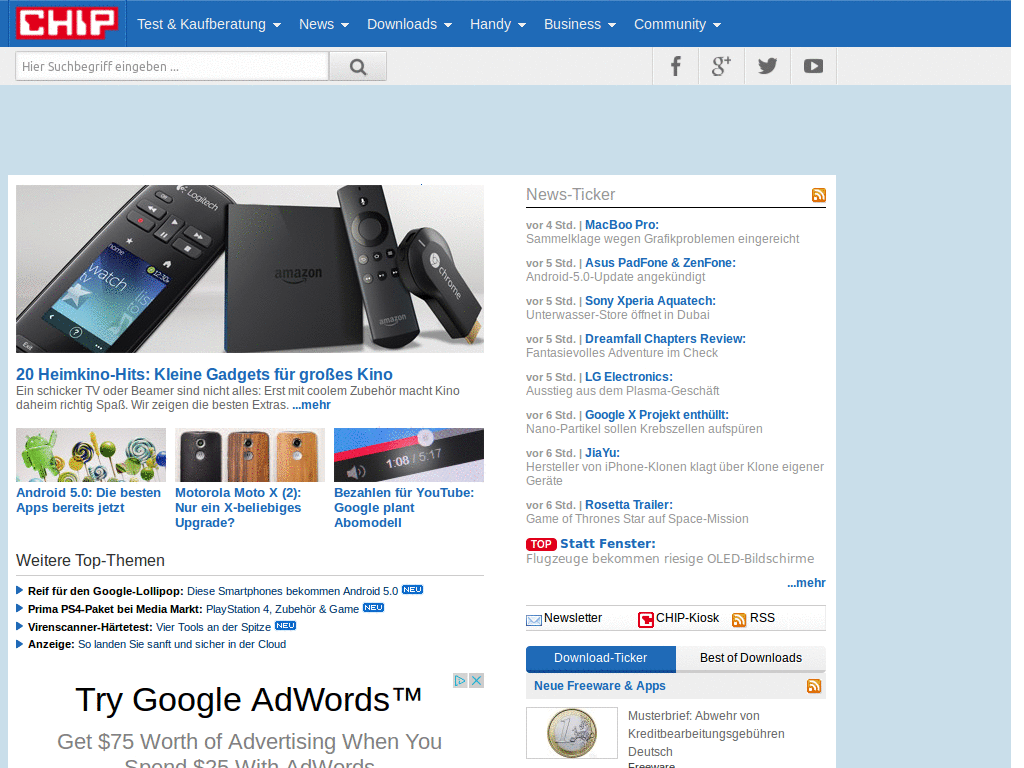Open Android 5.0: Die besten Apps link

pos(88,500)
